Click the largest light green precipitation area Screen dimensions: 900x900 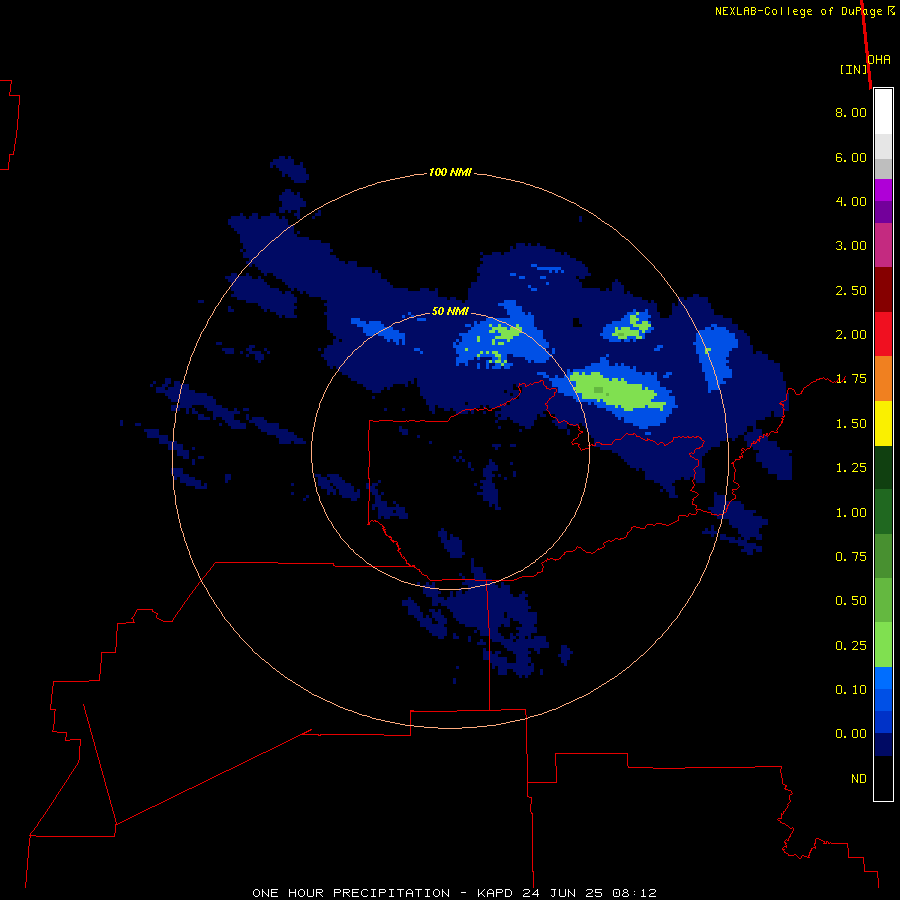(617, 392)
